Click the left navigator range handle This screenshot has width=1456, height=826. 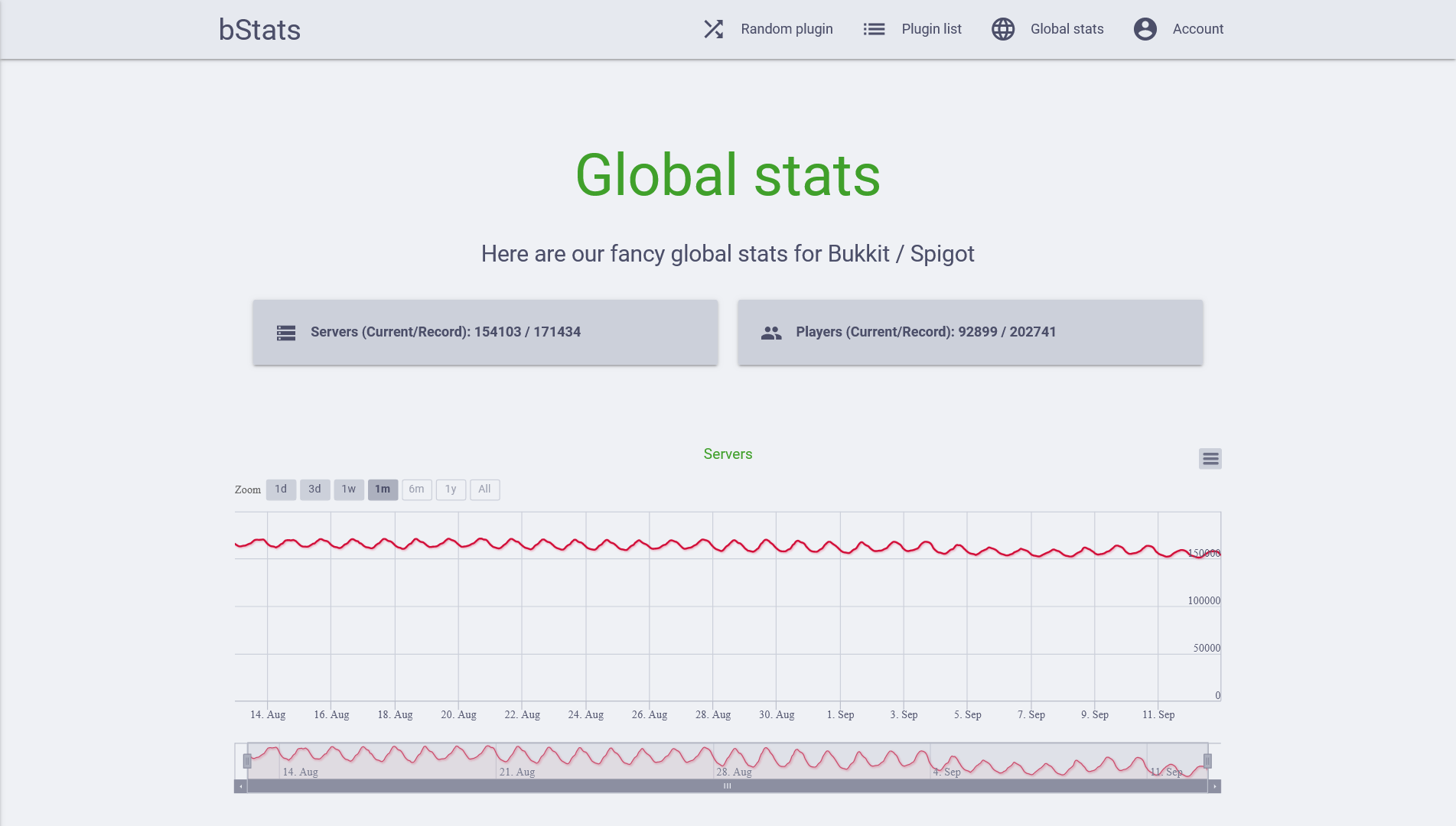[x=247, y=761]
